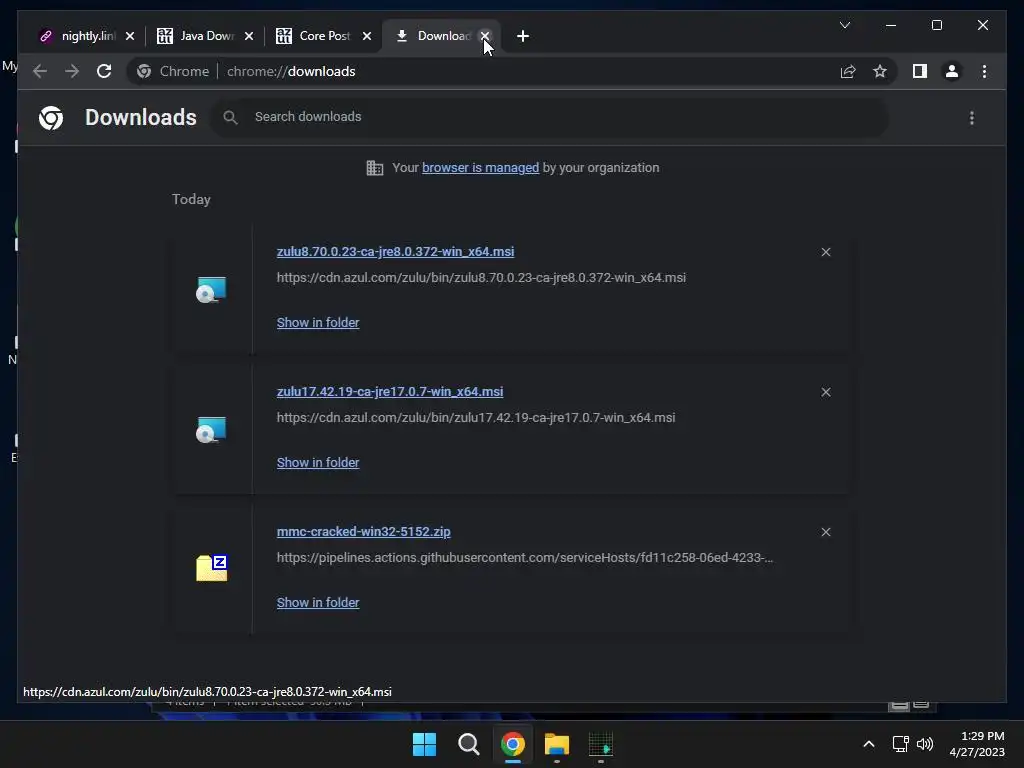Screen dimensions: 1024x768
Task: Open the clock showing 1:29 PM
Action: (x=976, y=744)
